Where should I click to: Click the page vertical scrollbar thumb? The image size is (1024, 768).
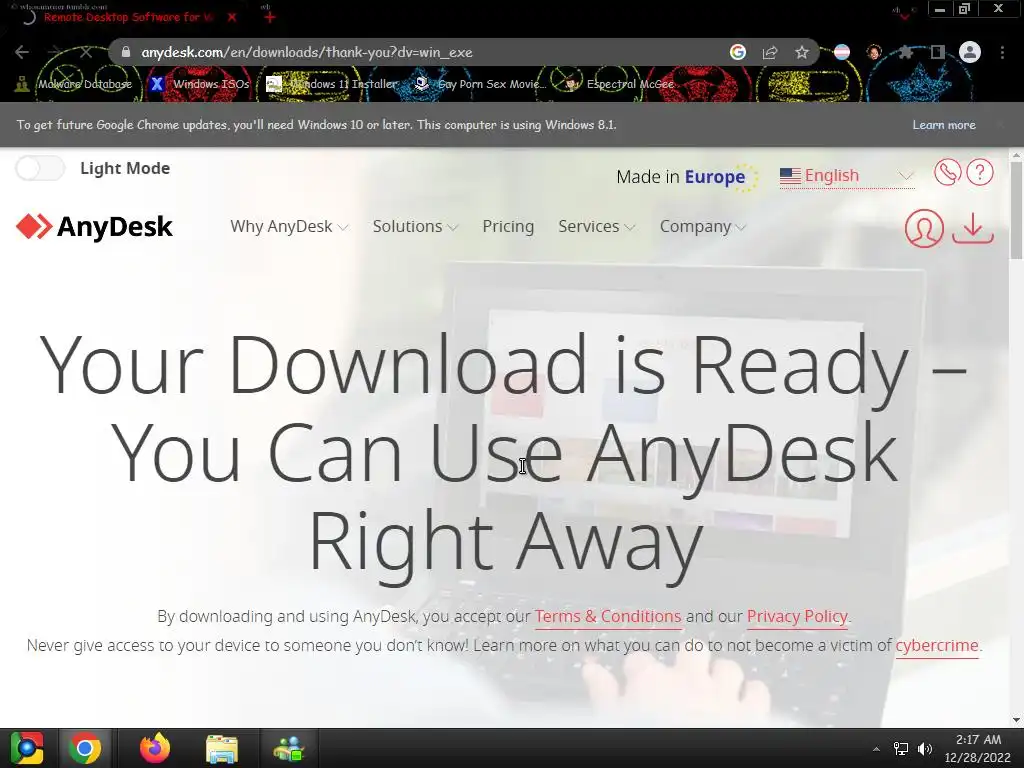point(1016,209)
